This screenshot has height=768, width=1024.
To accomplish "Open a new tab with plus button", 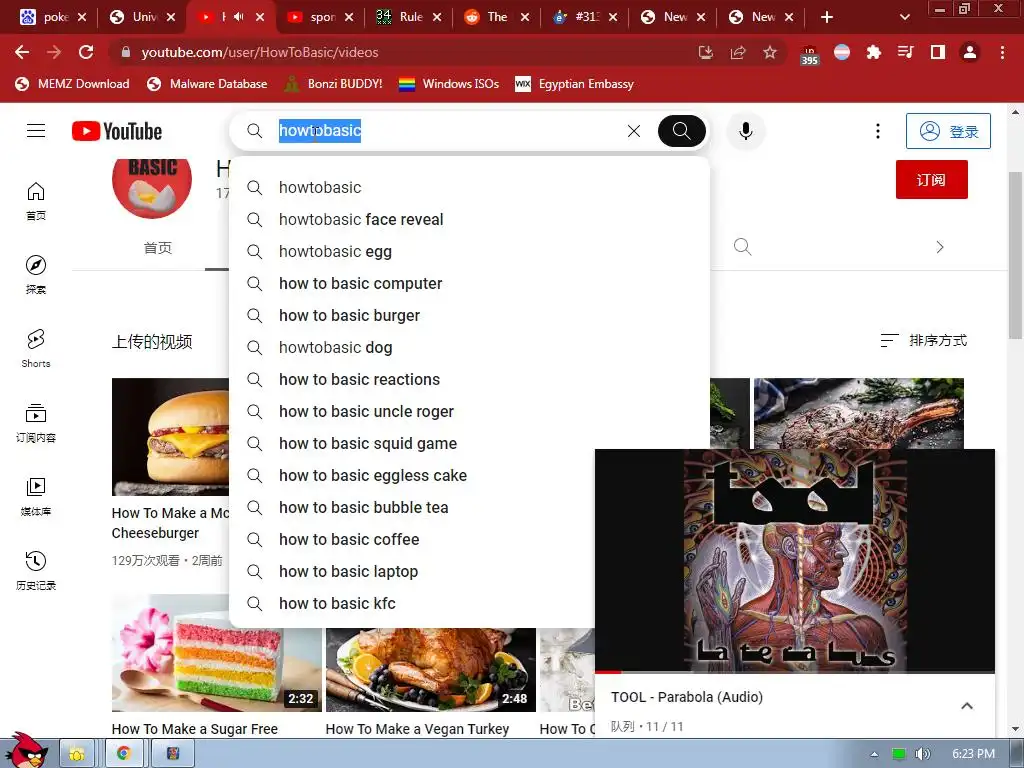I will click(827, 17).
